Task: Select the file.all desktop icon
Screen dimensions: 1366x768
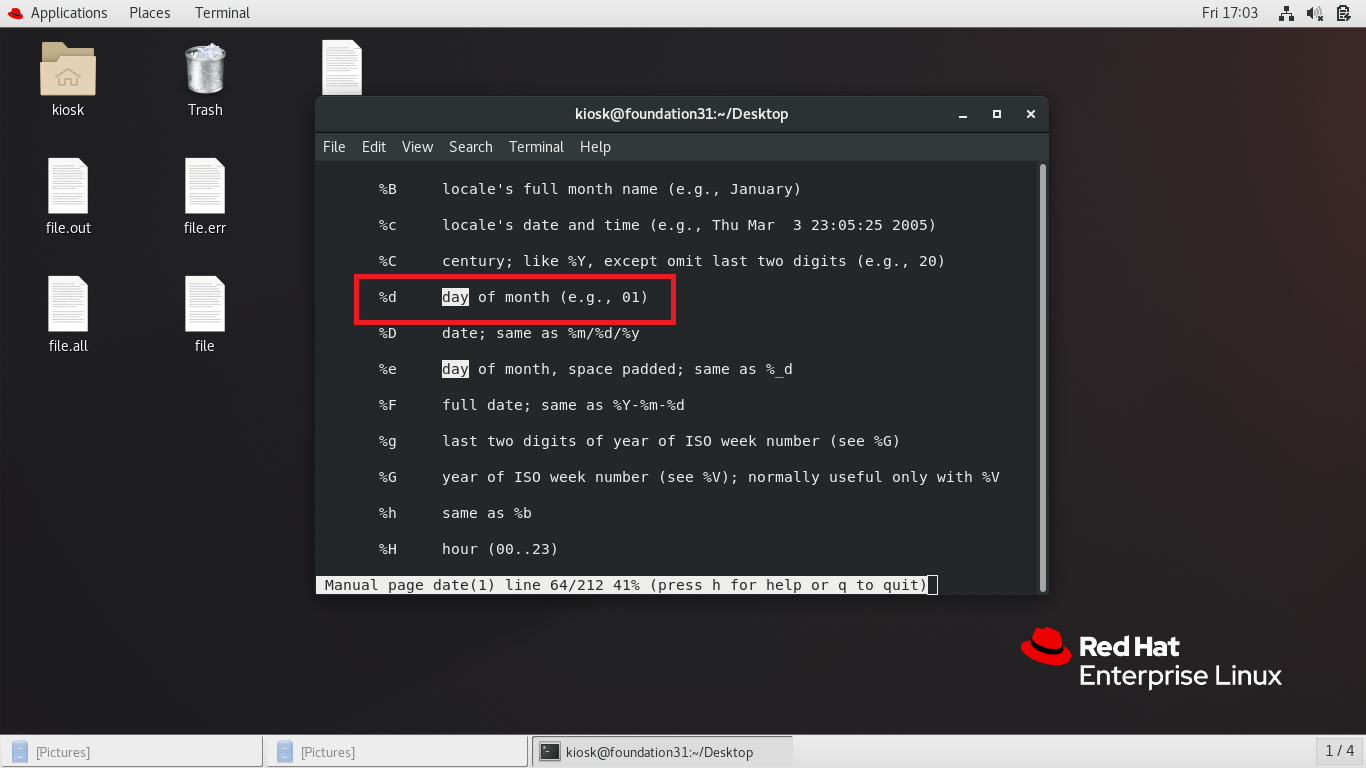Action: pos(68,304)
